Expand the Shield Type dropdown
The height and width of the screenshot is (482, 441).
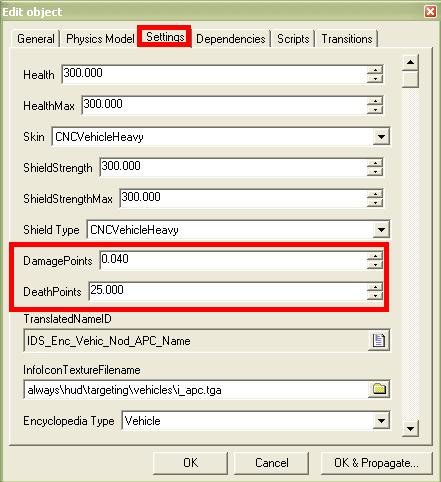pos(381,230)
